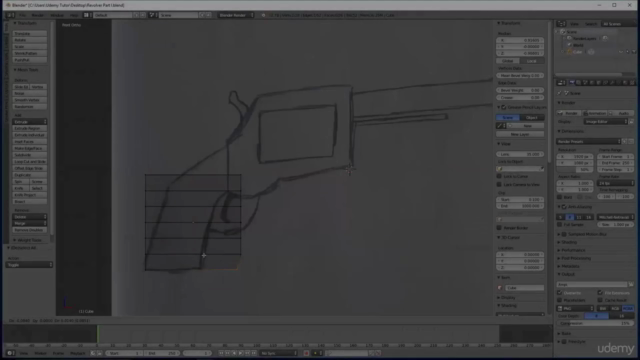Expand the Metadata panel
640x360 pixels.
click(559, 266)
